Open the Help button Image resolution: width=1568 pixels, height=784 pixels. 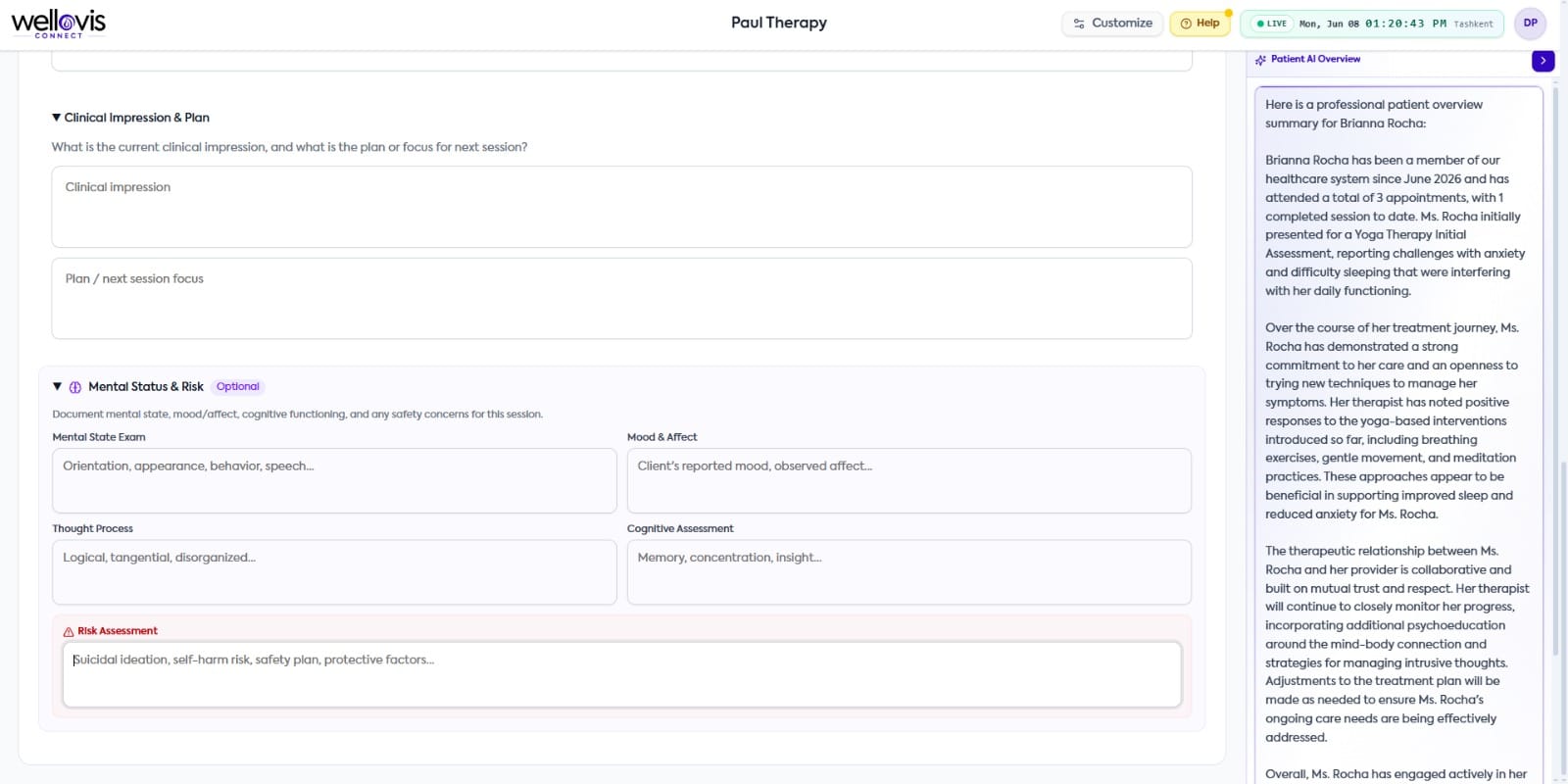(1200, 24)
